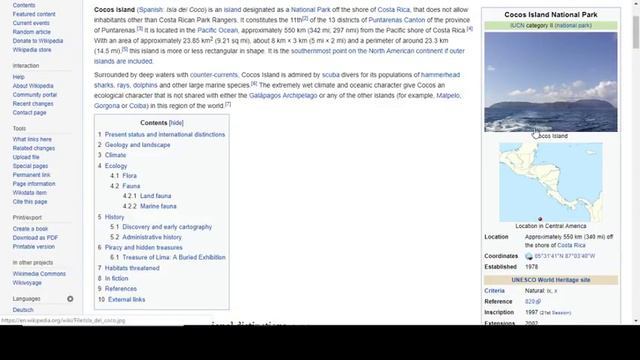Click the globe icon beside the coordinates
This screenshot has height=360, width=640.
click(529, 256)
